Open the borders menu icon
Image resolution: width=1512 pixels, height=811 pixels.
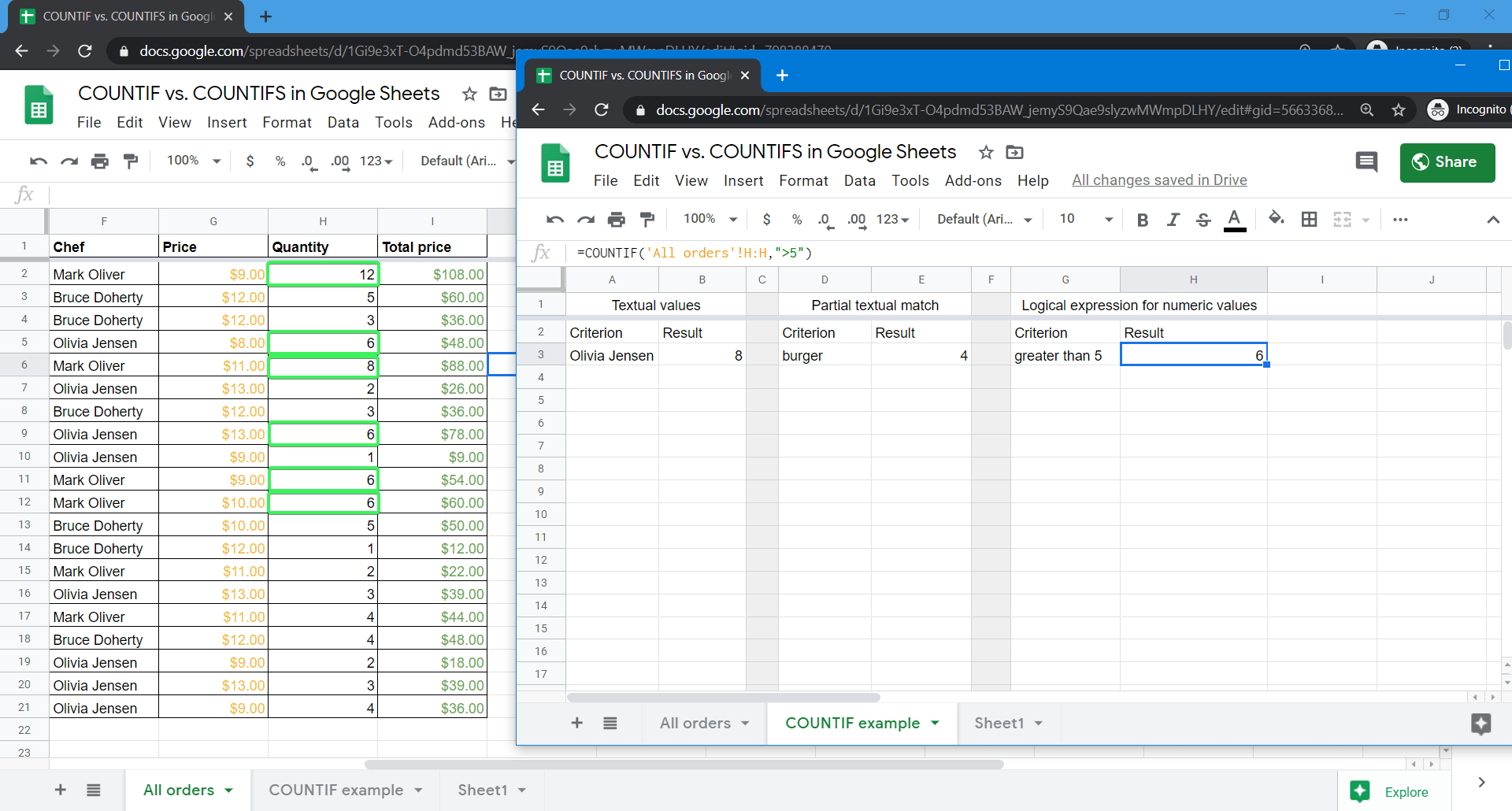tap(1309, 220)
